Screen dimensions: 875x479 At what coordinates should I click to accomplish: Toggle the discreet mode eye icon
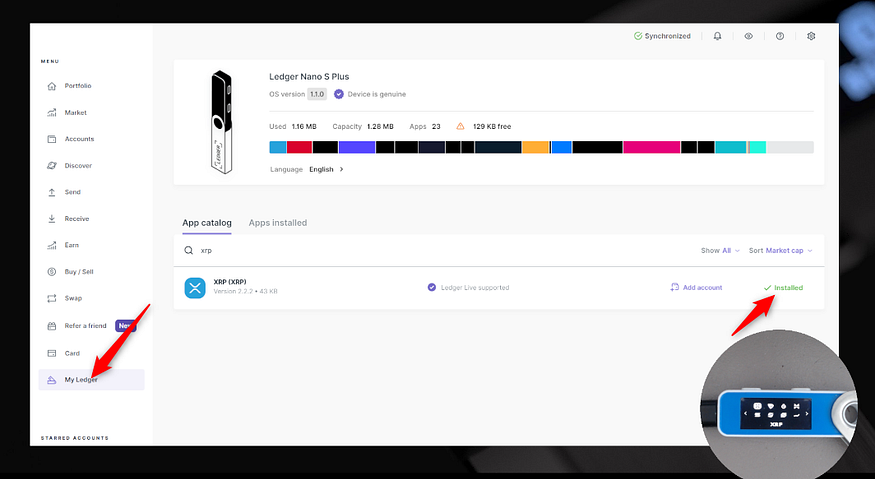(x=749, y=36)
